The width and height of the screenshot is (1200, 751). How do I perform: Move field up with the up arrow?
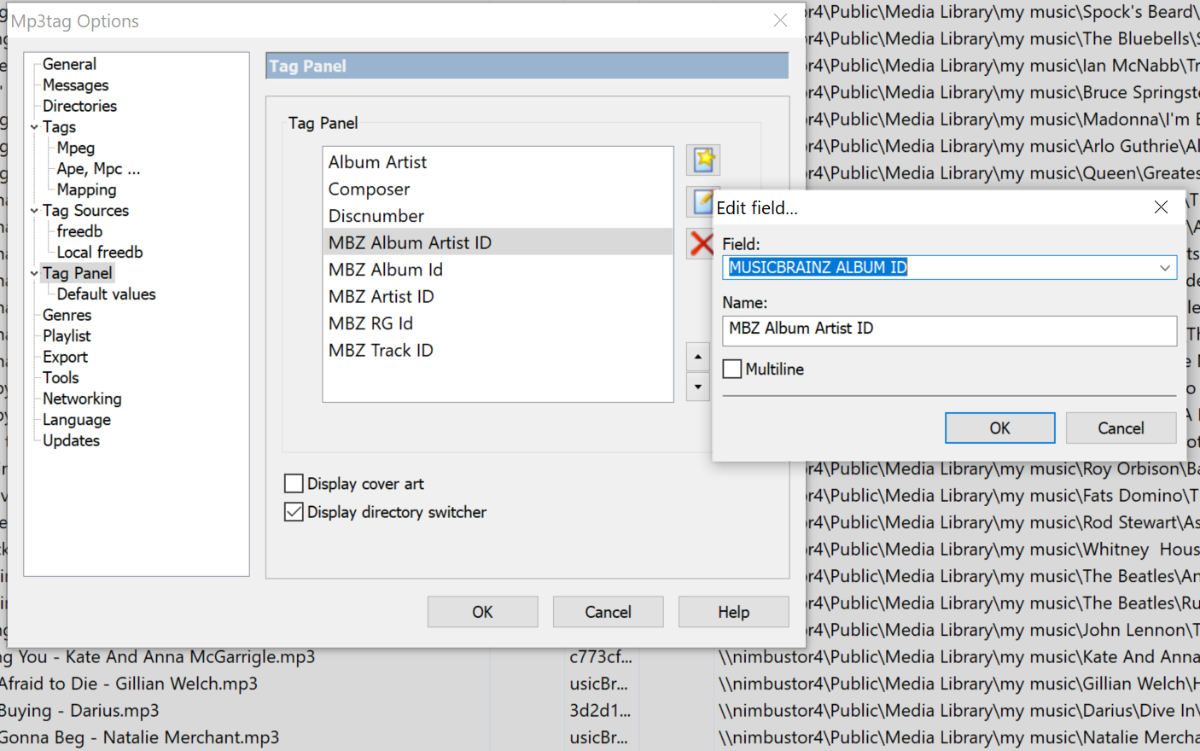point(697,356)
